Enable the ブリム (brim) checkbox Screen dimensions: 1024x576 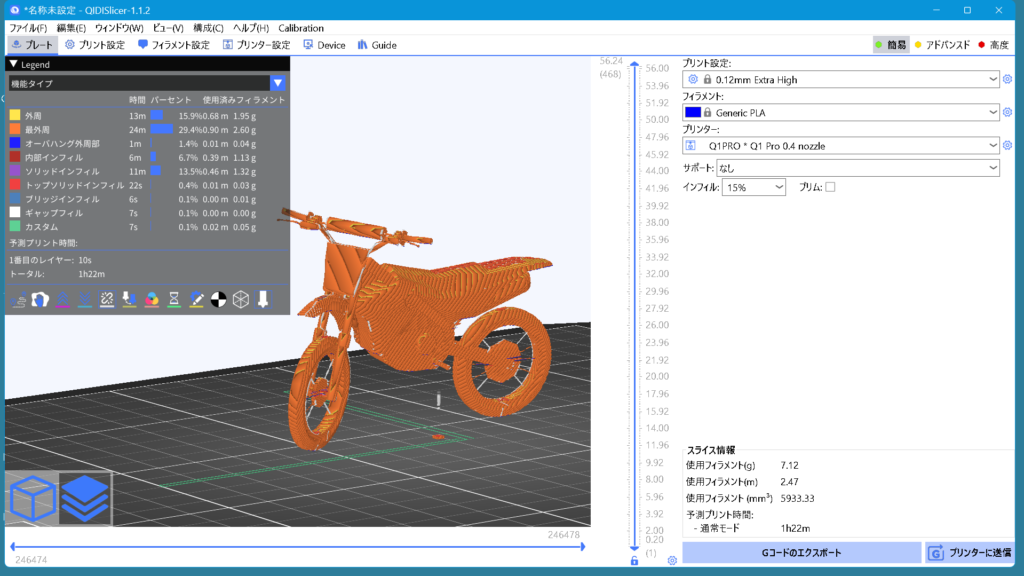pos(830,187)
